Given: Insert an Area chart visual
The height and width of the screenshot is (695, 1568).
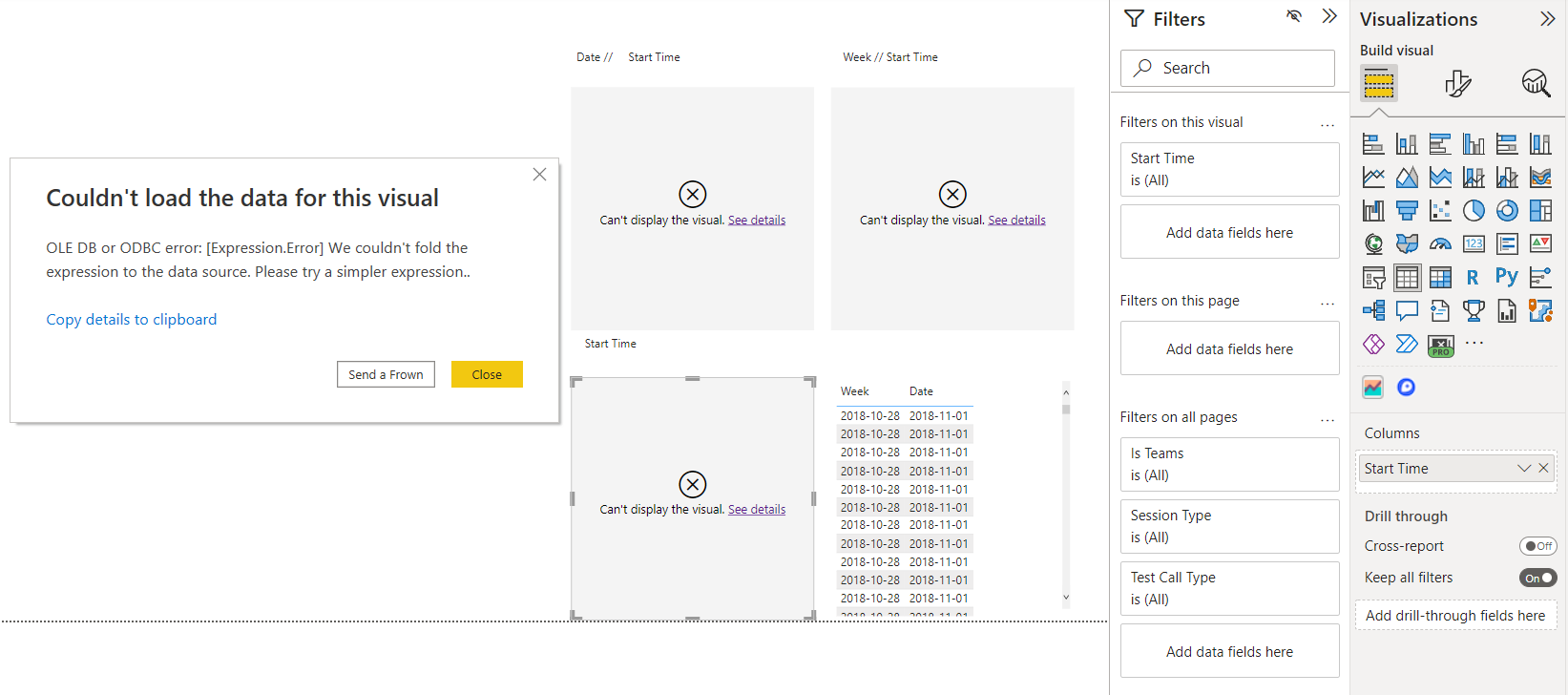Looking at the screenshot, I should click(1407, 178).
